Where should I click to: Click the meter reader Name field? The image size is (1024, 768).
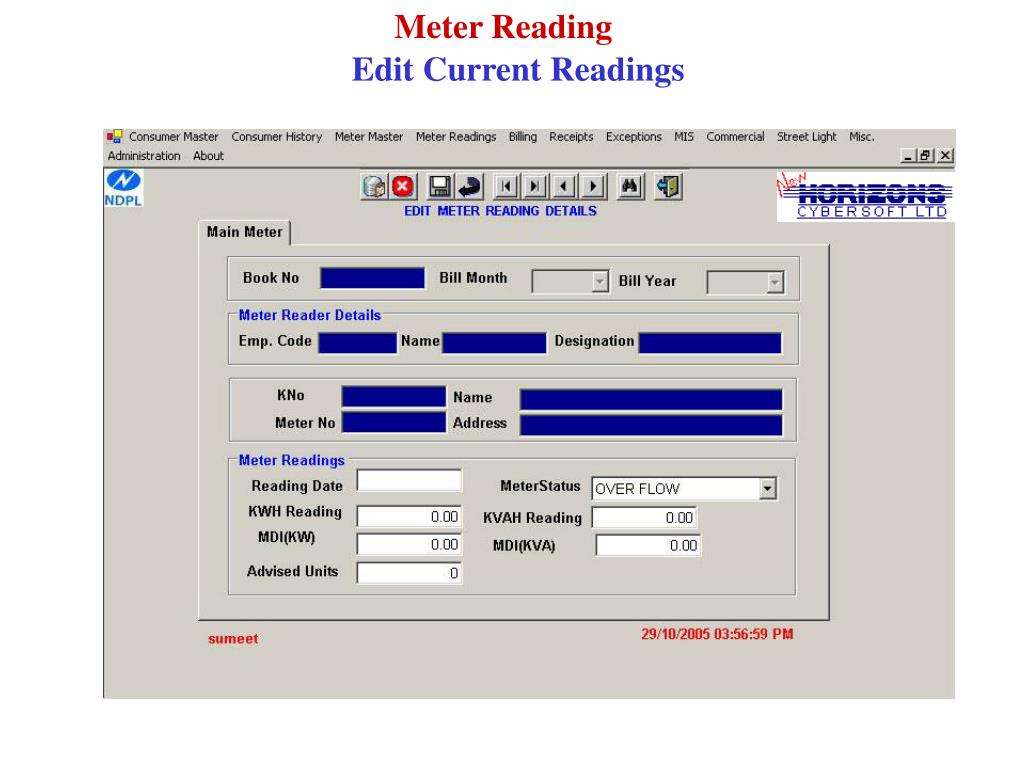(x=494, y=343)
